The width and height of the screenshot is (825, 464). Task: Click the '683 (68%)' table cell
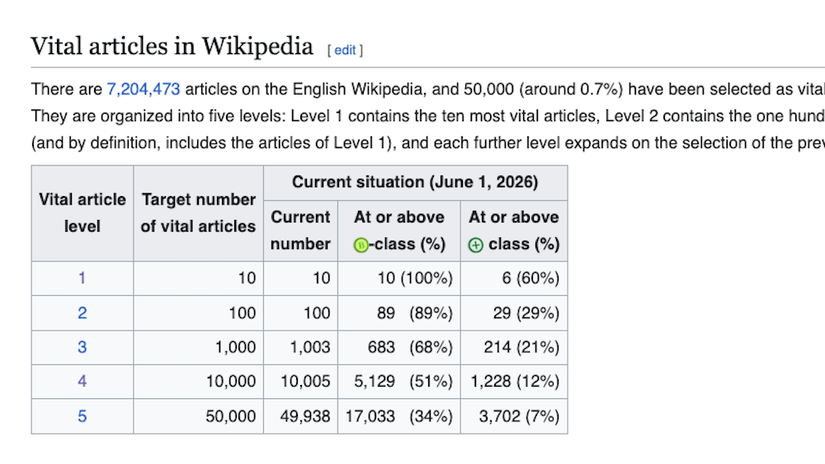coord(399,347)
